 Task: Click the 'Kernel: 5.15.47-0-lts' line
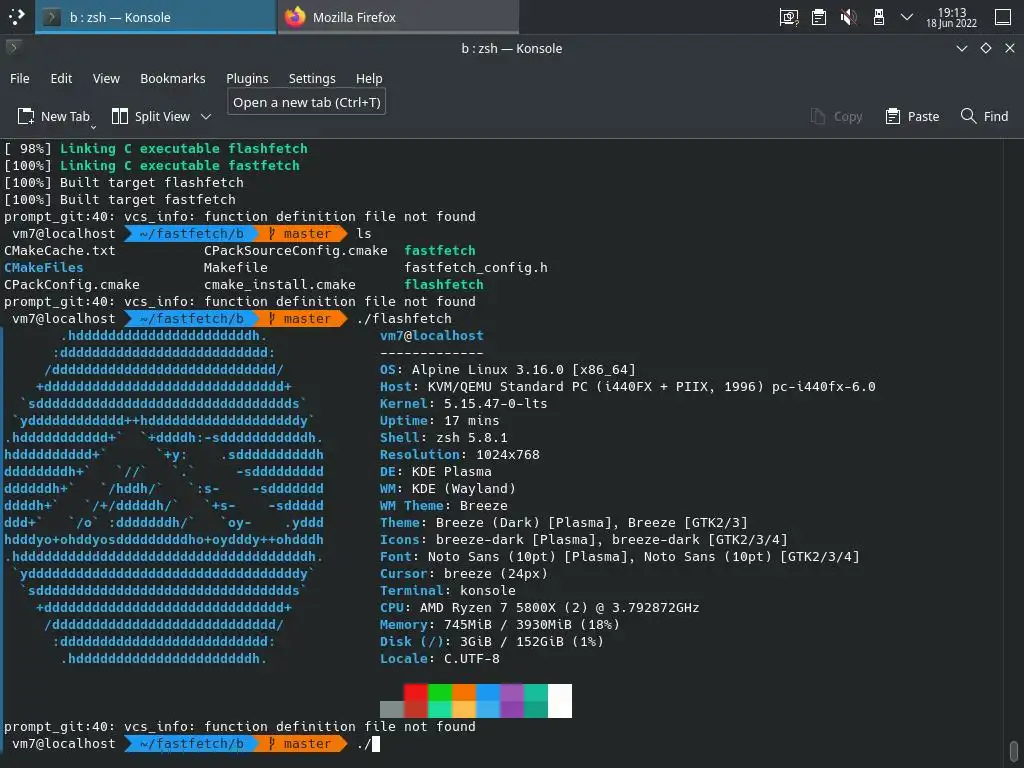click(x=464, y=403)
